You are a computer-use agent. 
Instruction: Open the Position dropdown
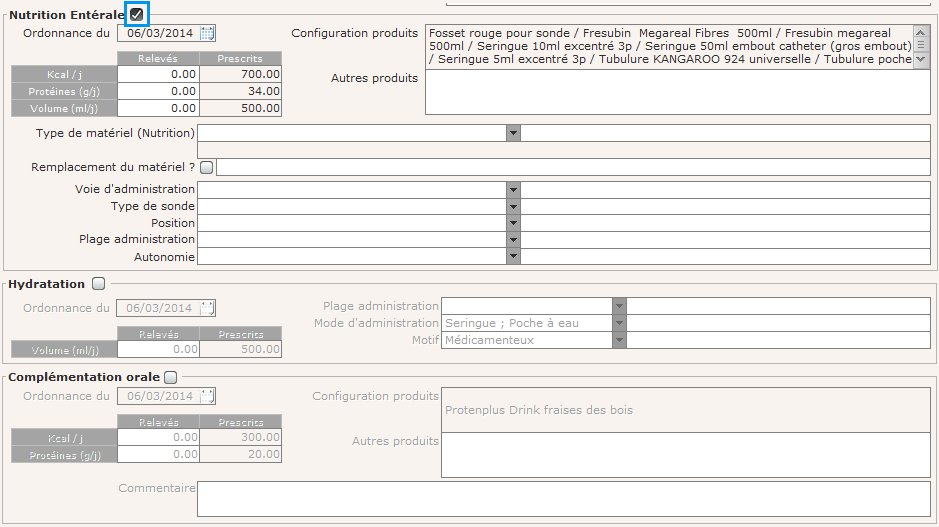(x=513, y=223)
